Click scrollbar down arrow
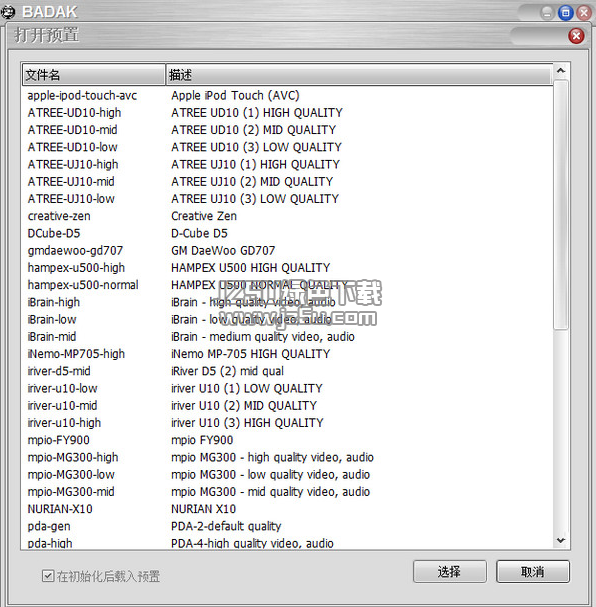 pyautogui.click(x=561, y=540)
